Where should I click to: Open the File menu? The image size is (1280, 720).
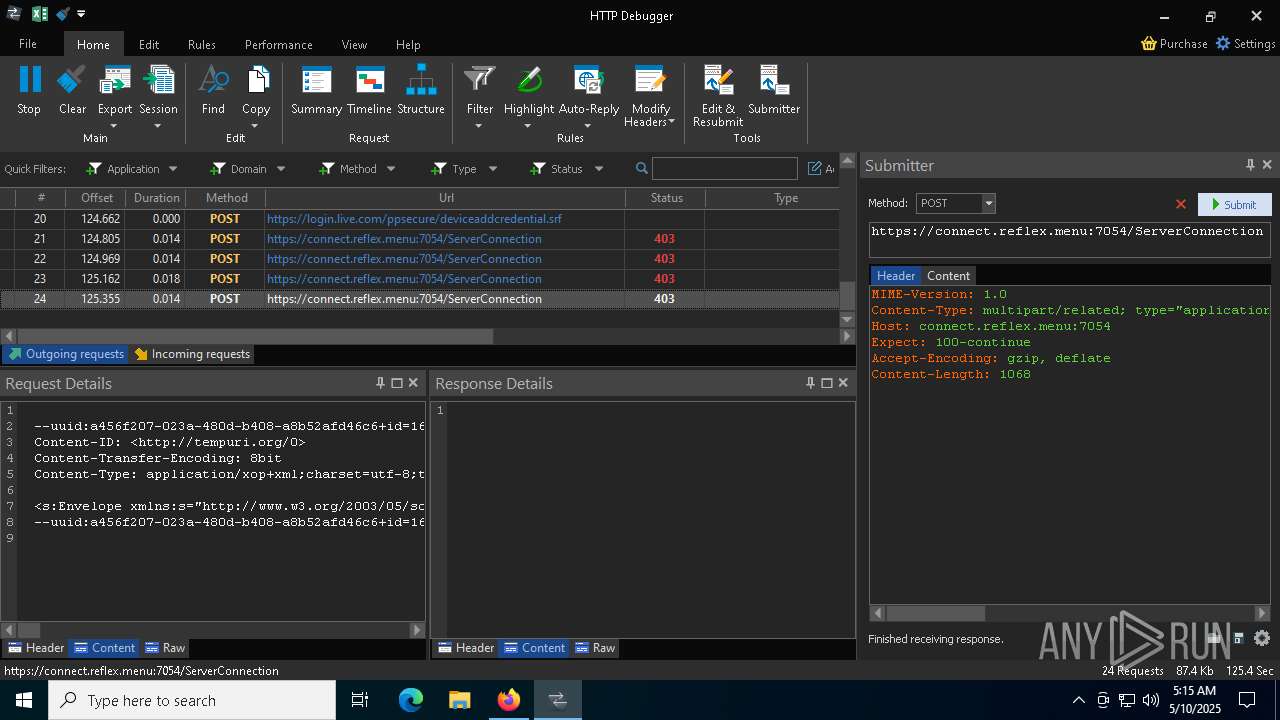tap(28, 44)
